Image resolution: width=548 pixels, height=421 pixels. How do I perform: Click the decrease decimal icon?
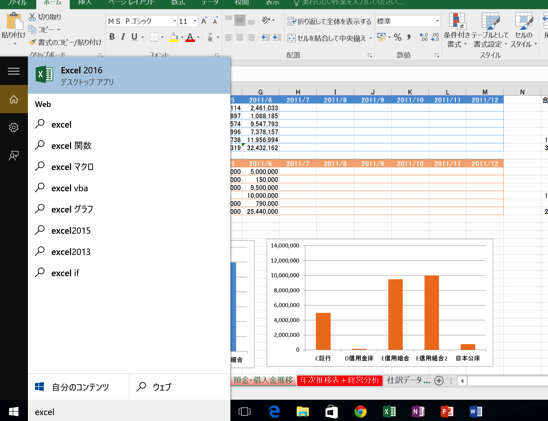[x=435, y=37]
